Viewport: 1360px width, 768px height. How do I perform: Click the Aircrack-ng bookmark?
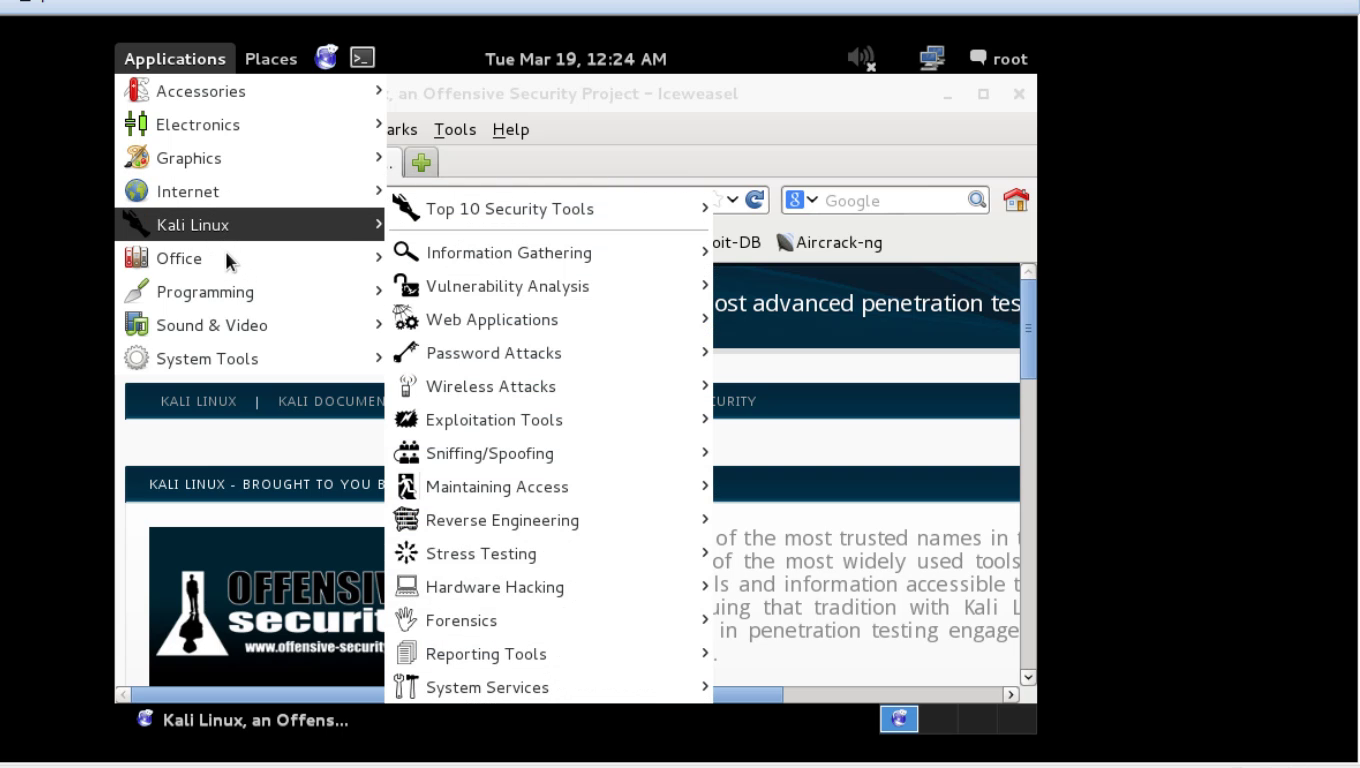[830, 242]
